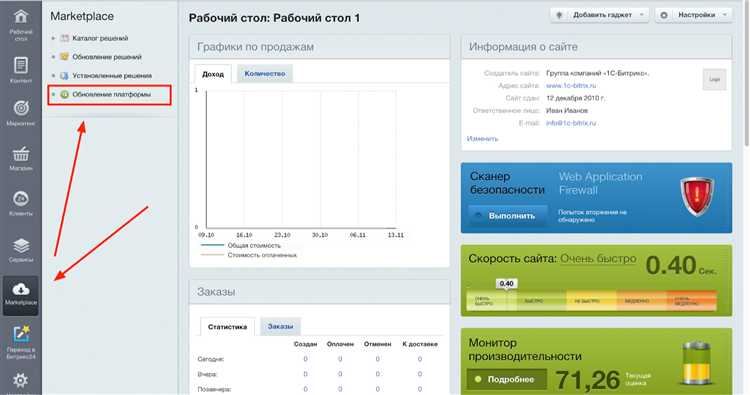Switch to the Заказы tab
Viewport: 750px width, 395px height.
(x=280, y=326)
